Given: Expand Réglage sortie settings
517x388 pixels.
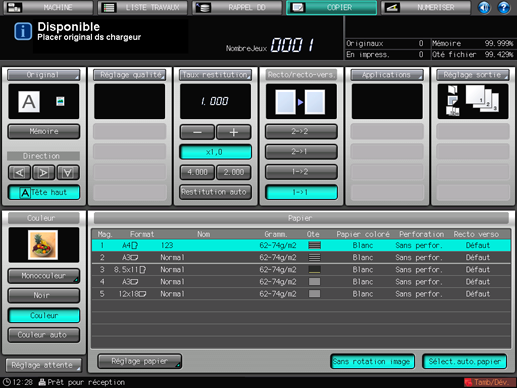Looking at the screenshot, I should [473, 75].
